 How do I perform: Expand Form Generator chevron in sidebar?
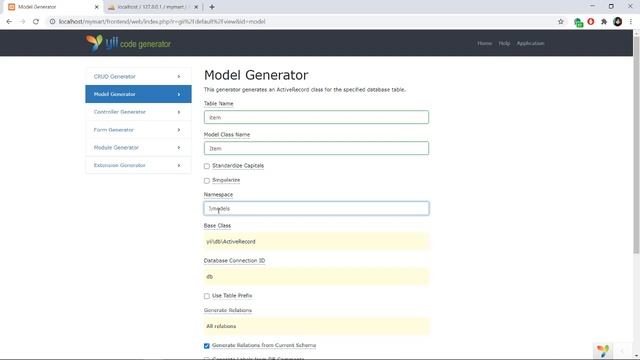[179, 130]
